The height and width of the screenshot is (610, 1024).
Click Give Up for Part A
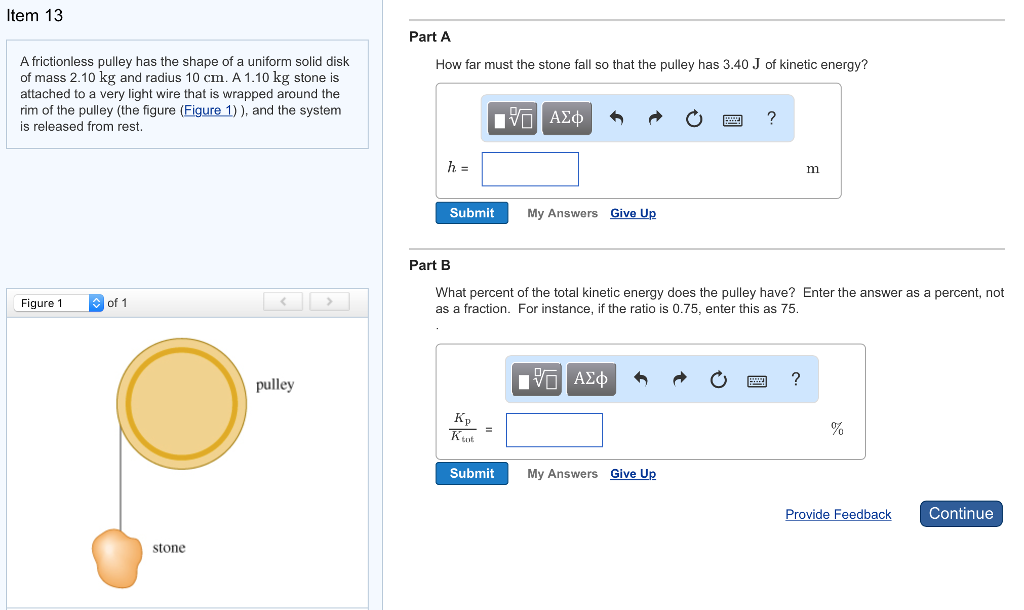point(633,213)
